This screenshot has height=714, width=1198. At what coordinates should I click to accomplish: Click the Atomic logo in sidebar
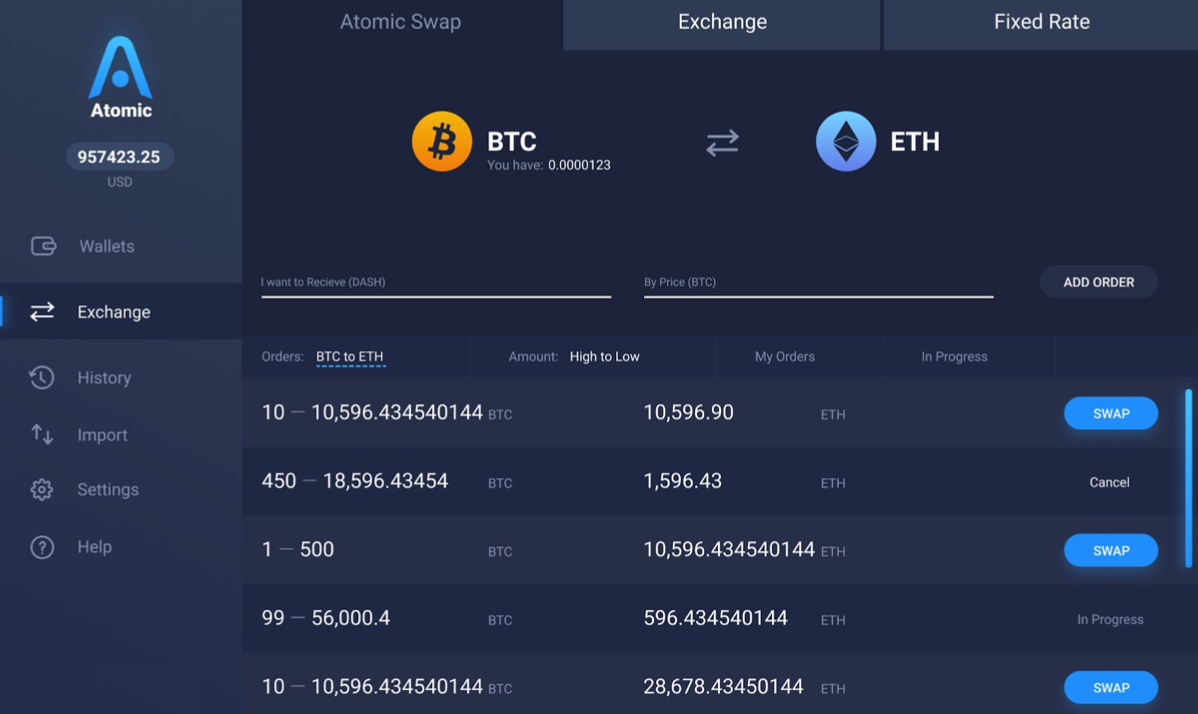tap(121, 77)
